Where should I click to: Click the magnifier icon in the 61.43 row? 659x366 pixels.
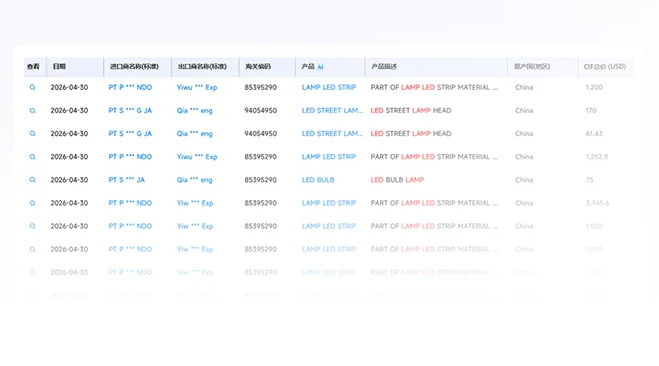(32, 134)
